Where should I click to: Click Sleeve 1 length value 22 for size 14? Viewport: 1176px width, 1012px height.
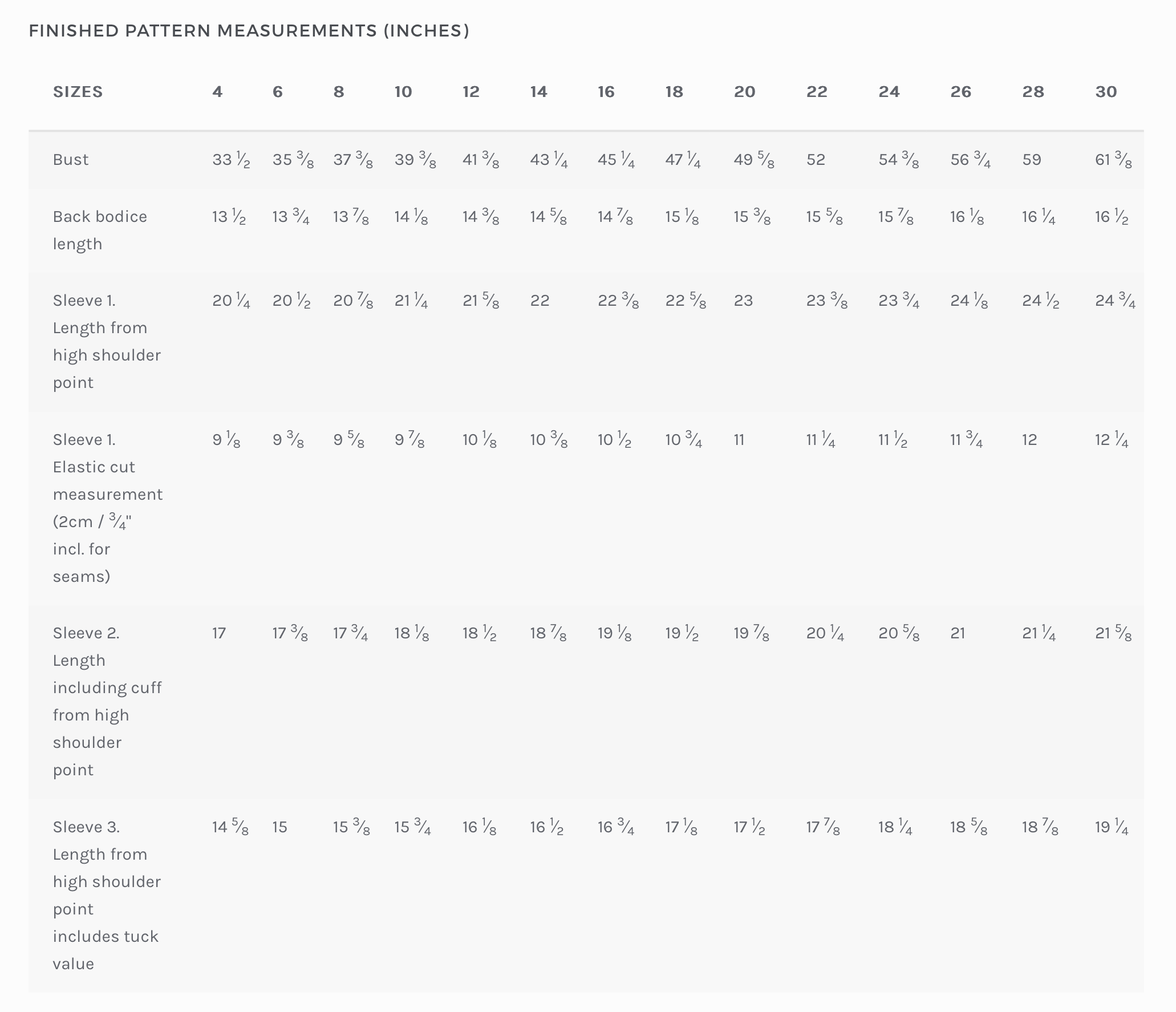(x=540, y=301)
